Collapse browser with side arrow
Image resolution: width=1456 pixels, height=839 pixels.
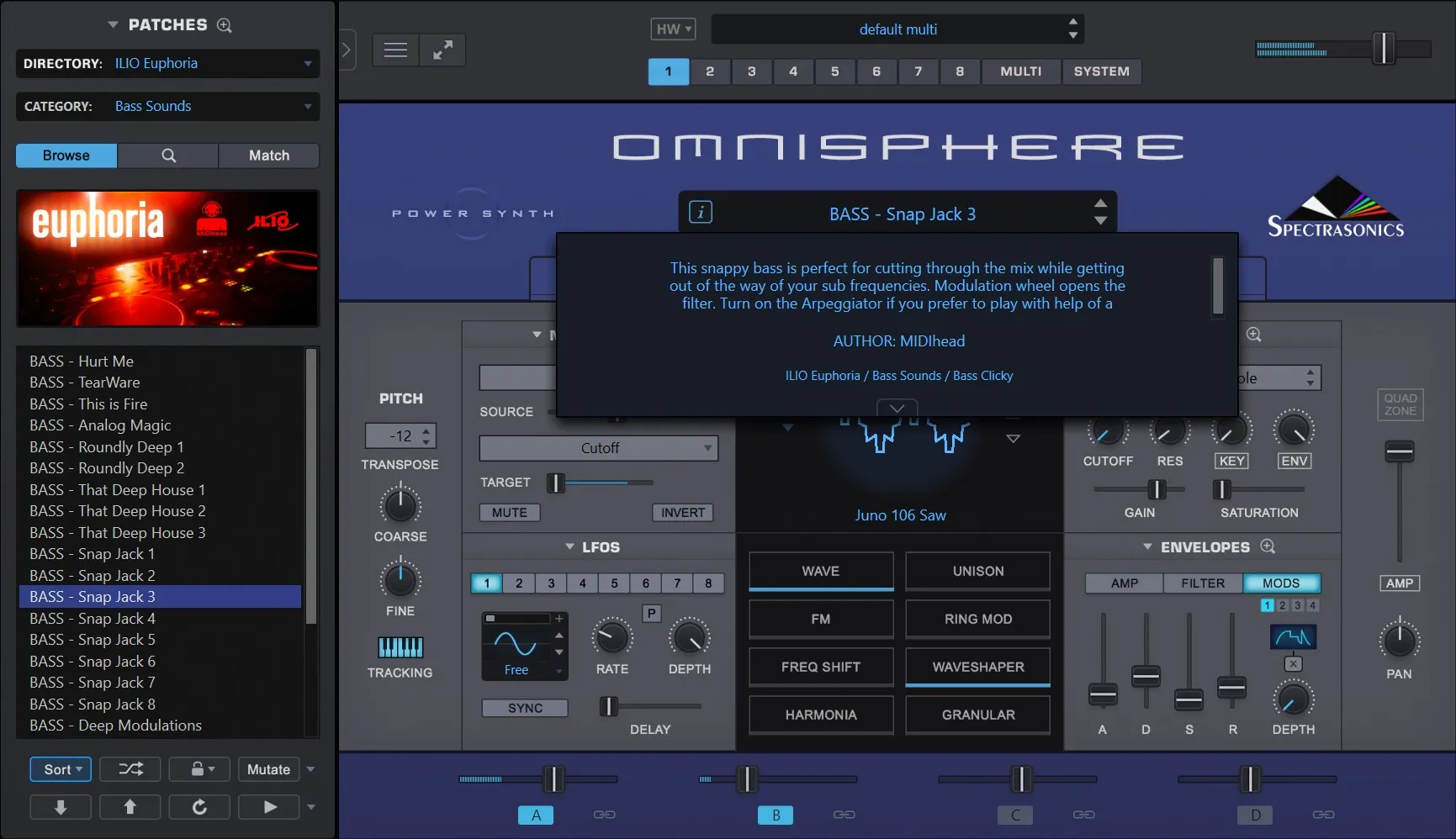(346, 50)
